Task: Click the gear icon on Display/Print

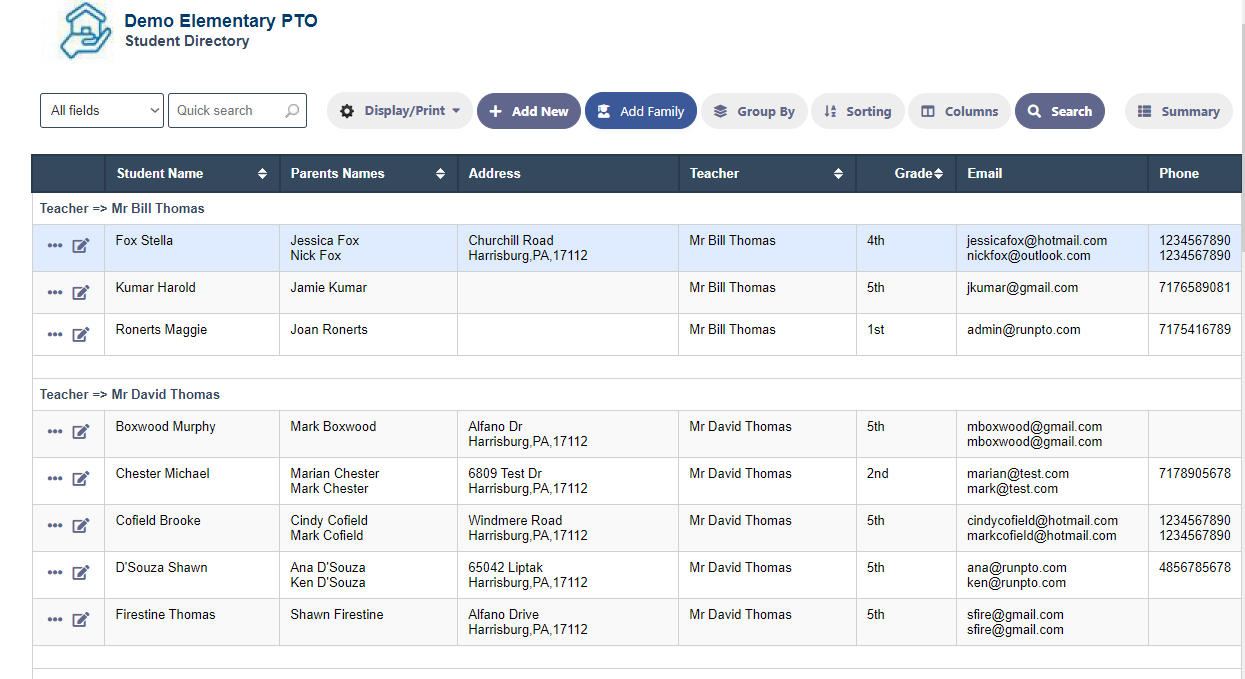Action: [347, 111]
